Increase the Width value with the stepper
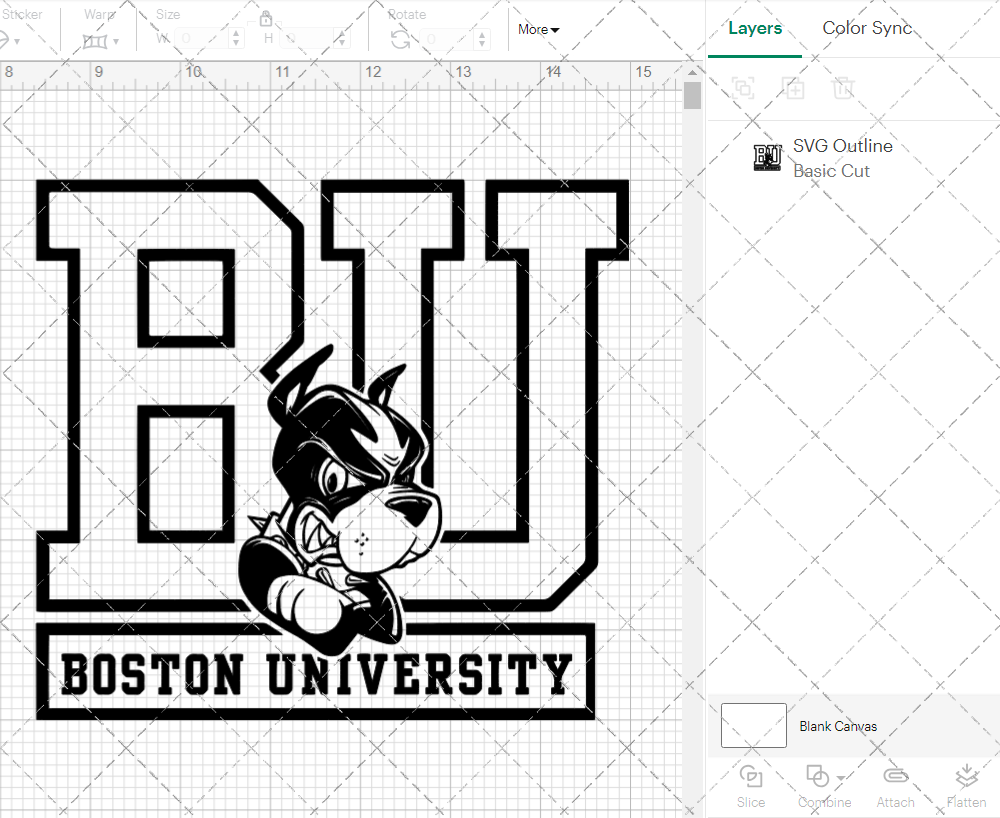Image resolution: width=1000 pixels, height=818 pixels. [x=236, y=33]
